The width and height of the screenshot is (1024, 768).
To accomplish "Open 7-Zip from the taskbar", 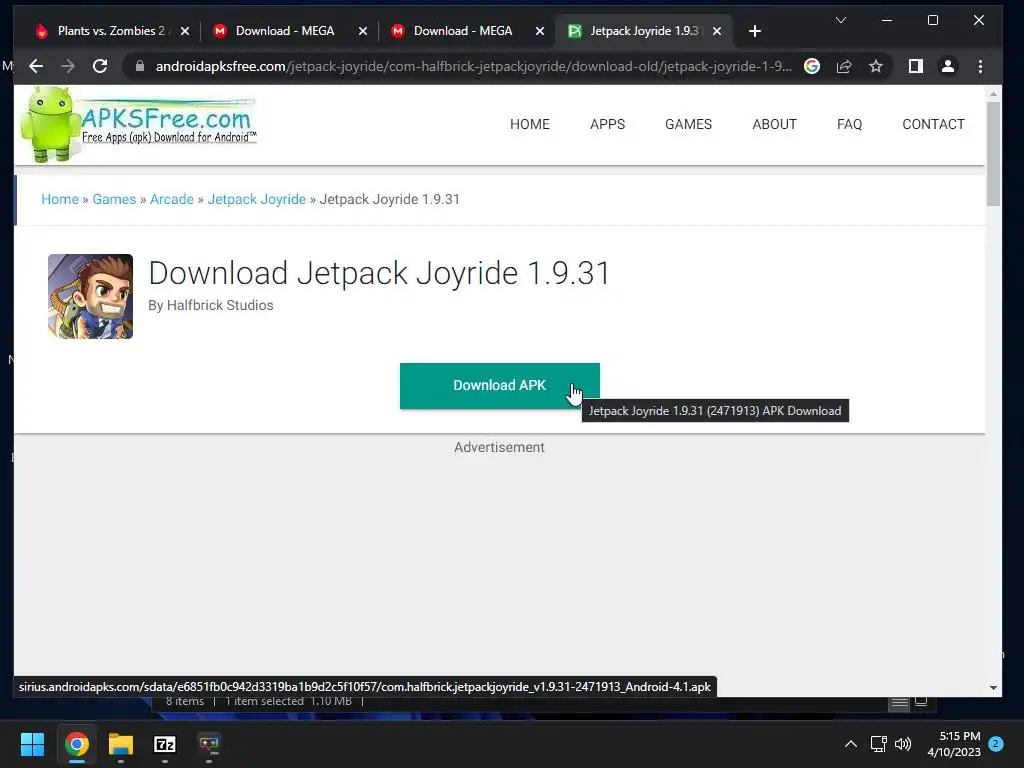I will point(165,744).
